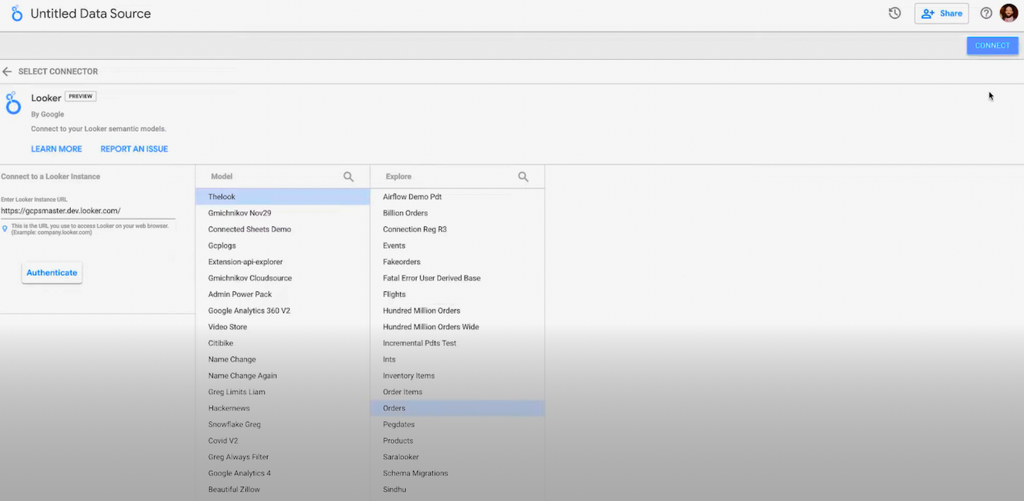
Task: Select the Citibike model
Action: click(x=282, y=343)
